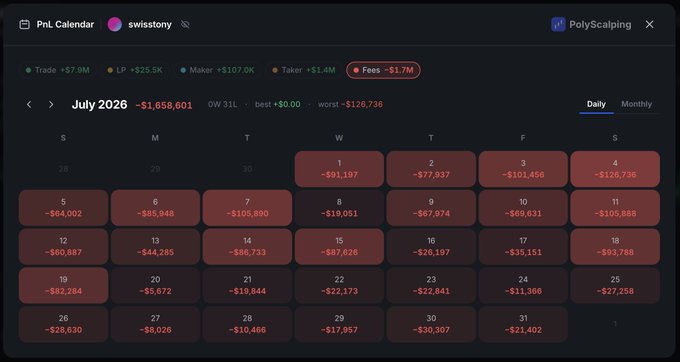The image size is (680, 362).
Task: Open the PolyScalping logo
Action: pyautogui.click(x=558, y=24)
